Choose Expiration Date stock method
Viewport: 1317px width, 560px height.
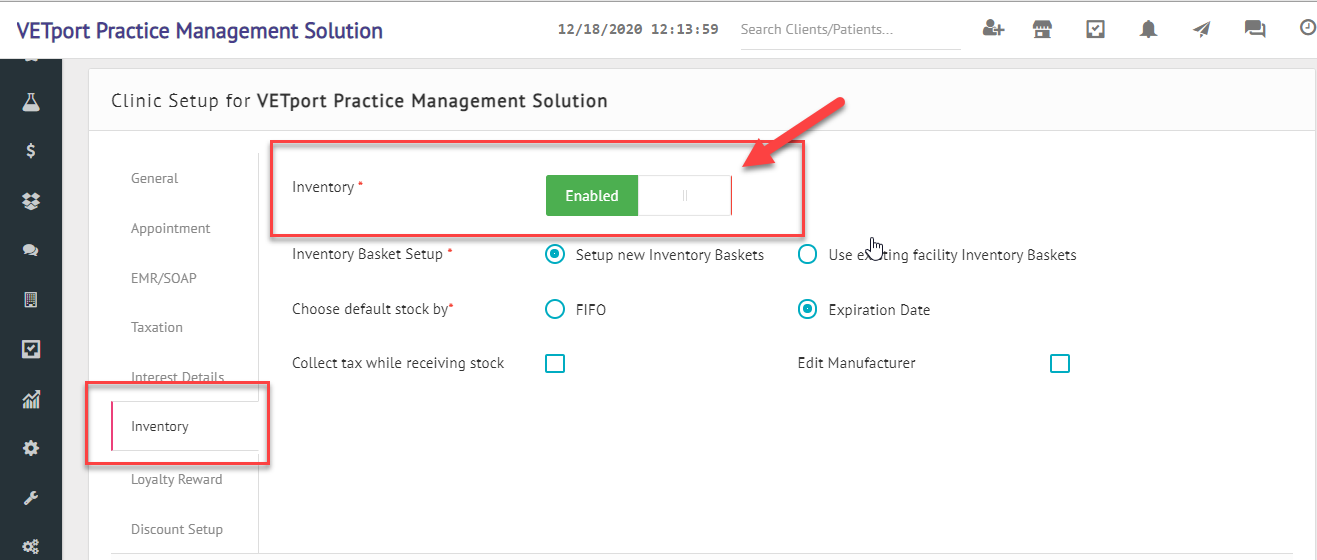(x=807, y=309)
